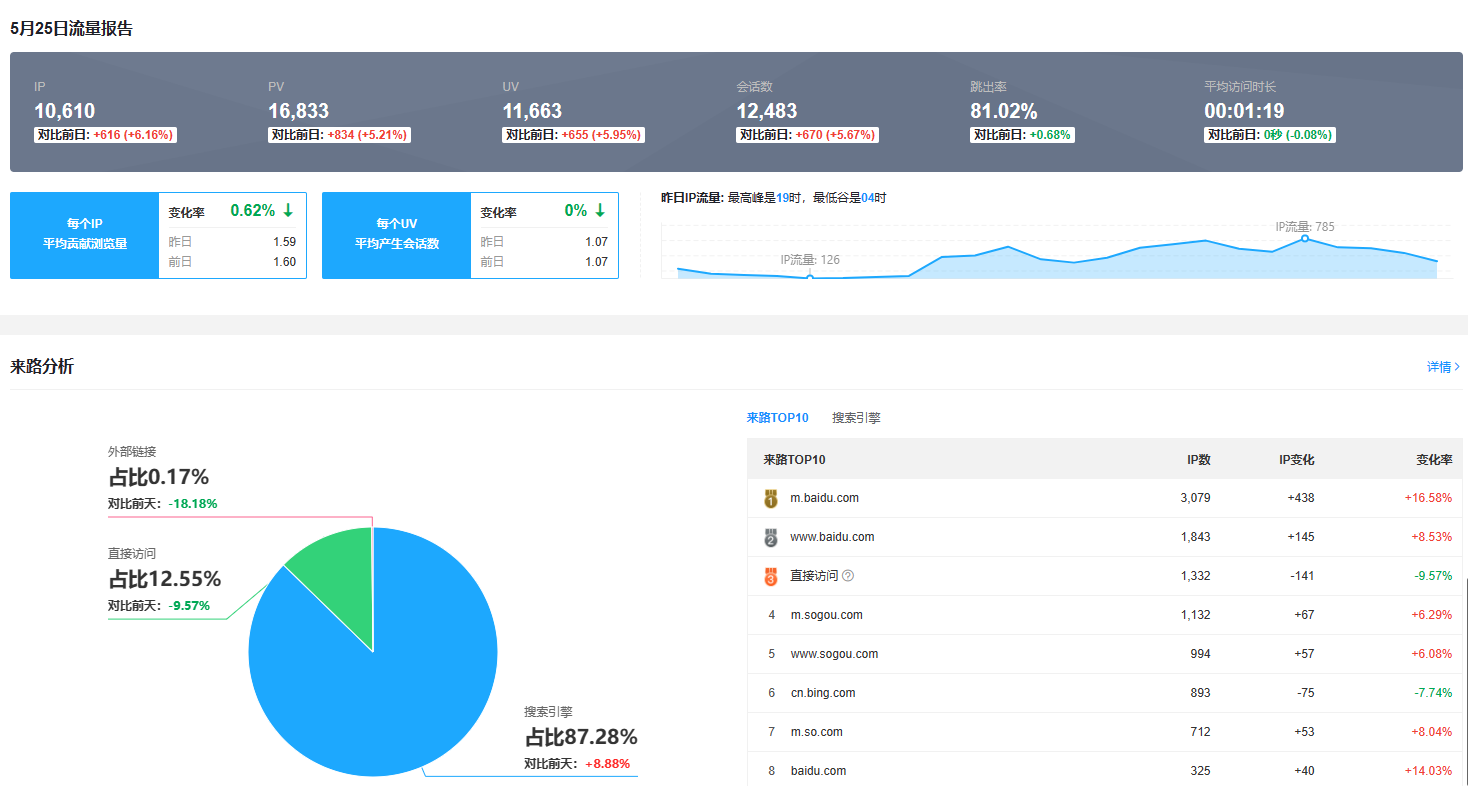Viewport: 1468px width, 786px height.
Task: Click the 变化率 column header
Action: [x=1433, y=460]
